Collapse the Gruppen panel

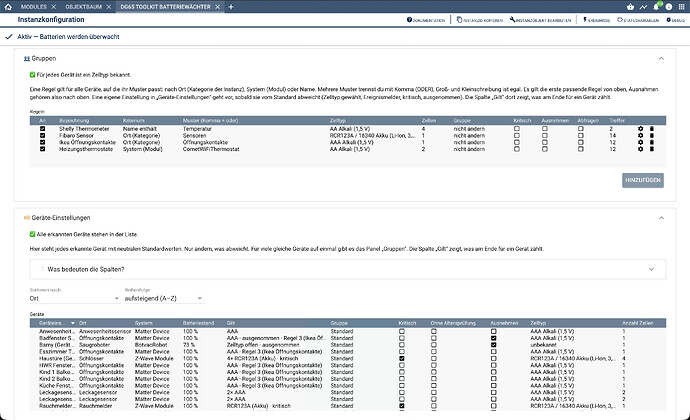(x=661, y=59)
